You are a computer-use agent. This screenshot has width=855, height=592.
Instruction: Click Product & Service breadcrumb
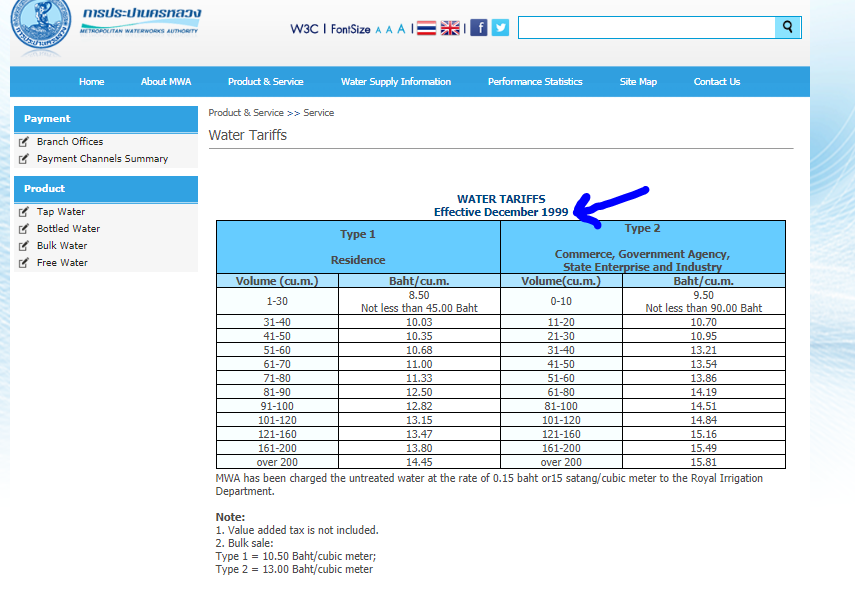[x=246, y=113]
